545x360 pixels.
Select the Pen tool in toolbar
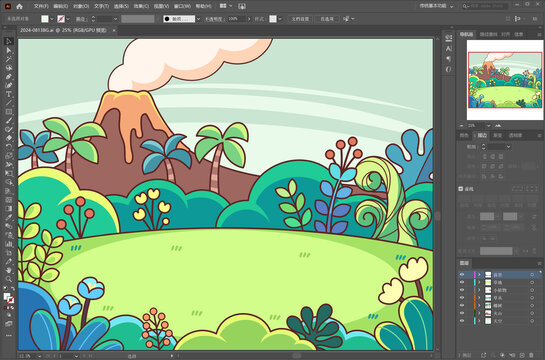point(9,77)
